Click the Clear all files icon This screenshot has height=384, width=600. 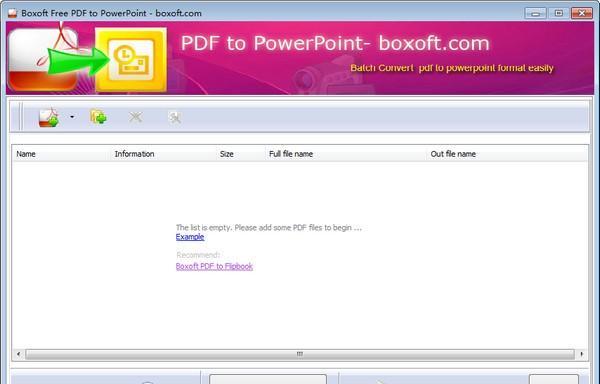(174, 117)
